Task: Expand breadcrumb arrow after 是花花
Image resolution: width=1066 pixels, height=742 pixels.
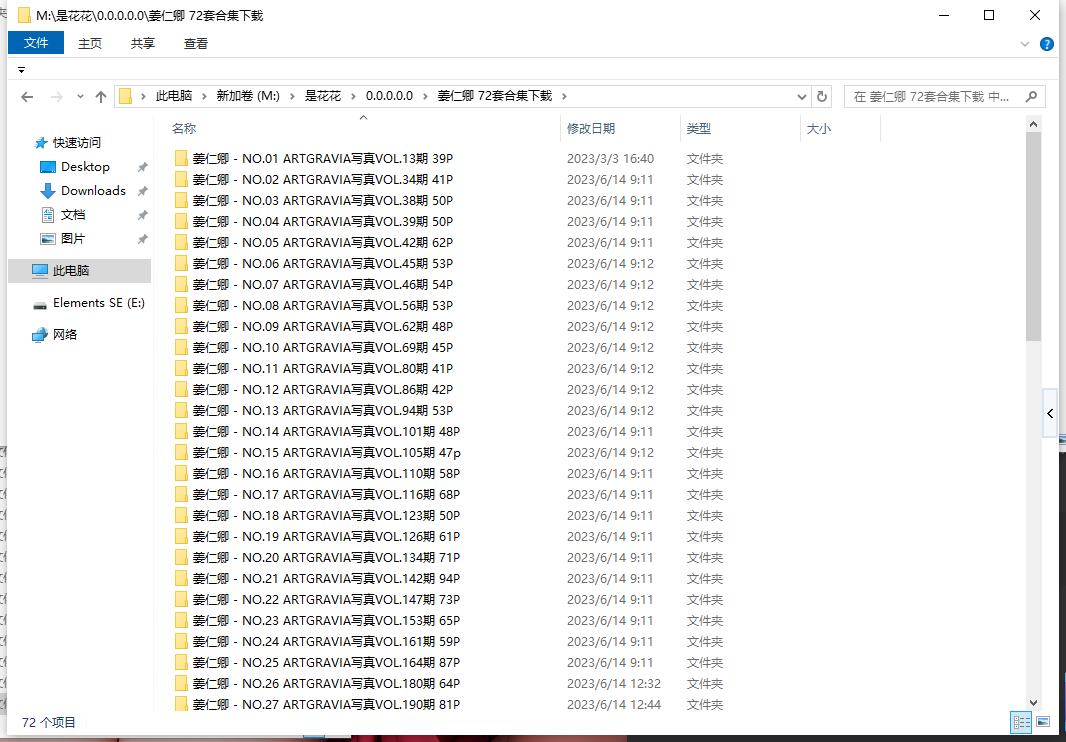Action: point(354,97)
